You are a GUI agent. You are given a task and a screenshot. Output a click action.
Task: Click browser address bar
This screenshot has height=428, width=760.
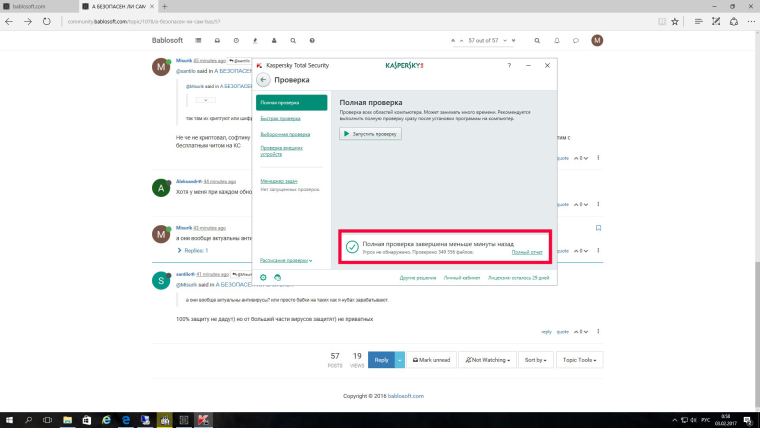359,21
